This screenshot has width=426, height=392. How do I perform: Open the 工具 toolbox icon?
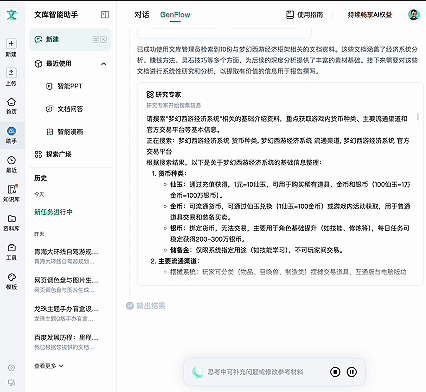[11, 247]
